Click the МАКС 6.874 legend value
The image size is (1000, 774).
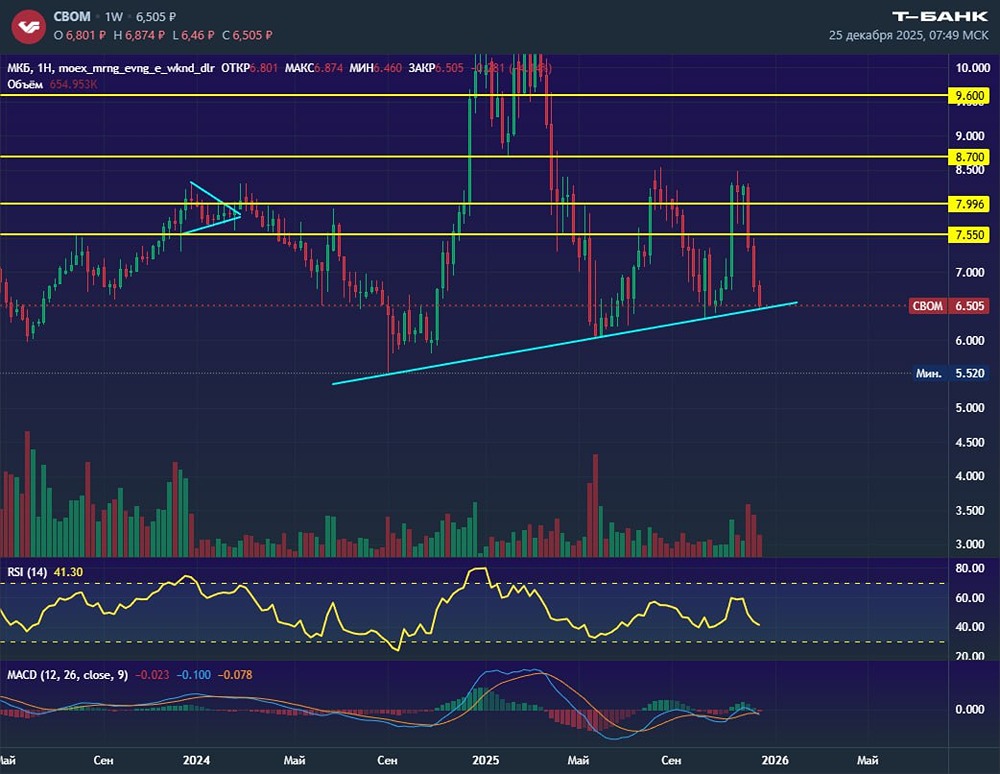click(x=314, y=68)
